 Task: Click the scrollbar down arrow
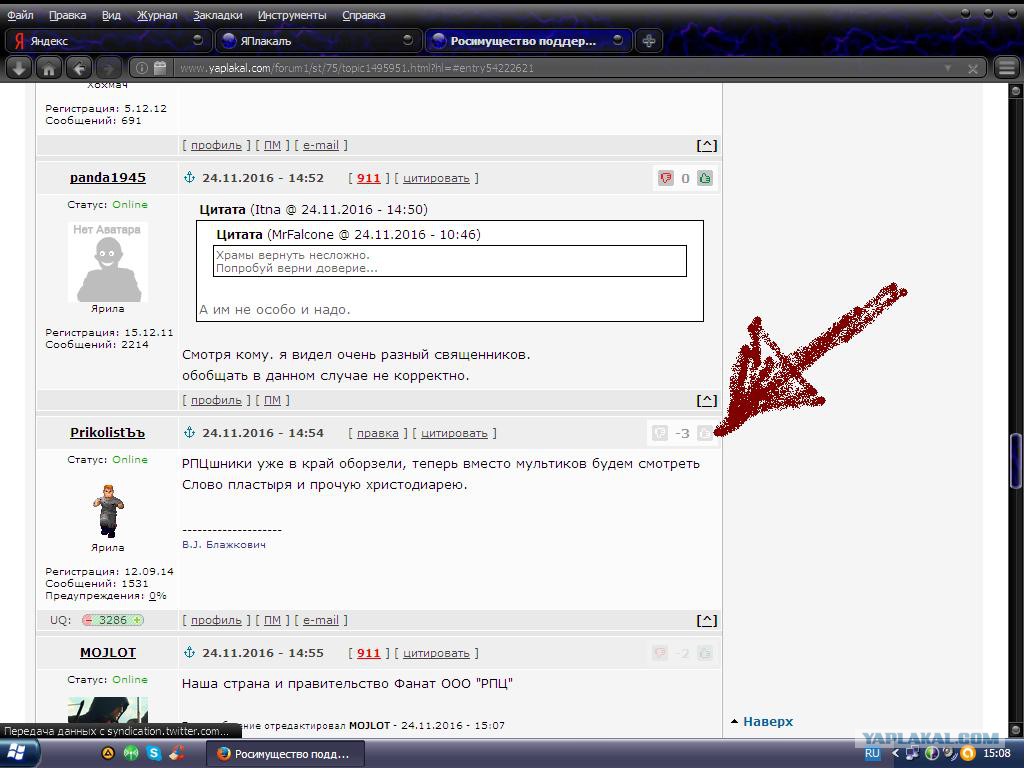tap(1016, 729)
